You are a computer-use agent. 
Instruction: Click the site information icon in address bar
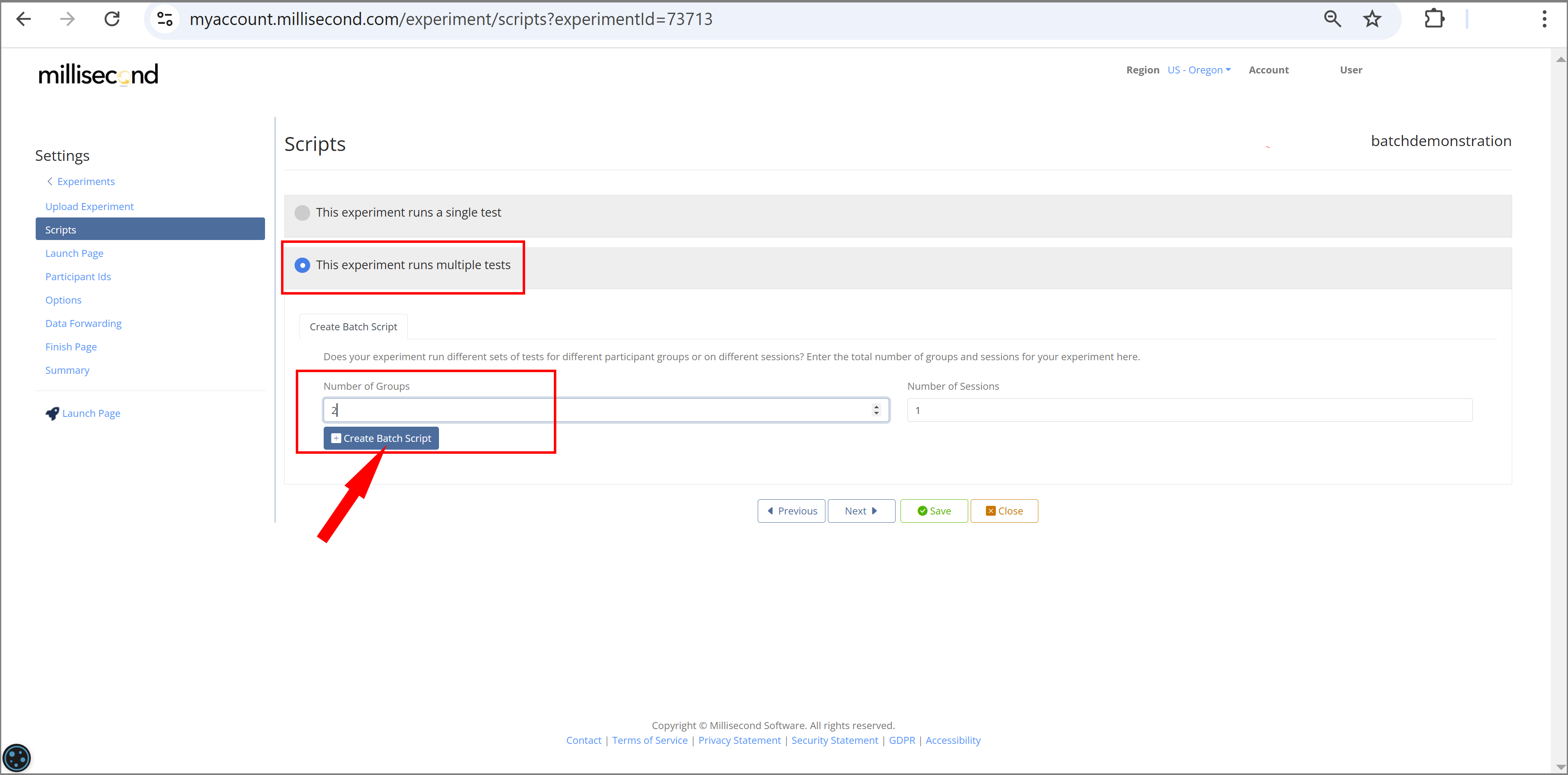tap(165, 19)
